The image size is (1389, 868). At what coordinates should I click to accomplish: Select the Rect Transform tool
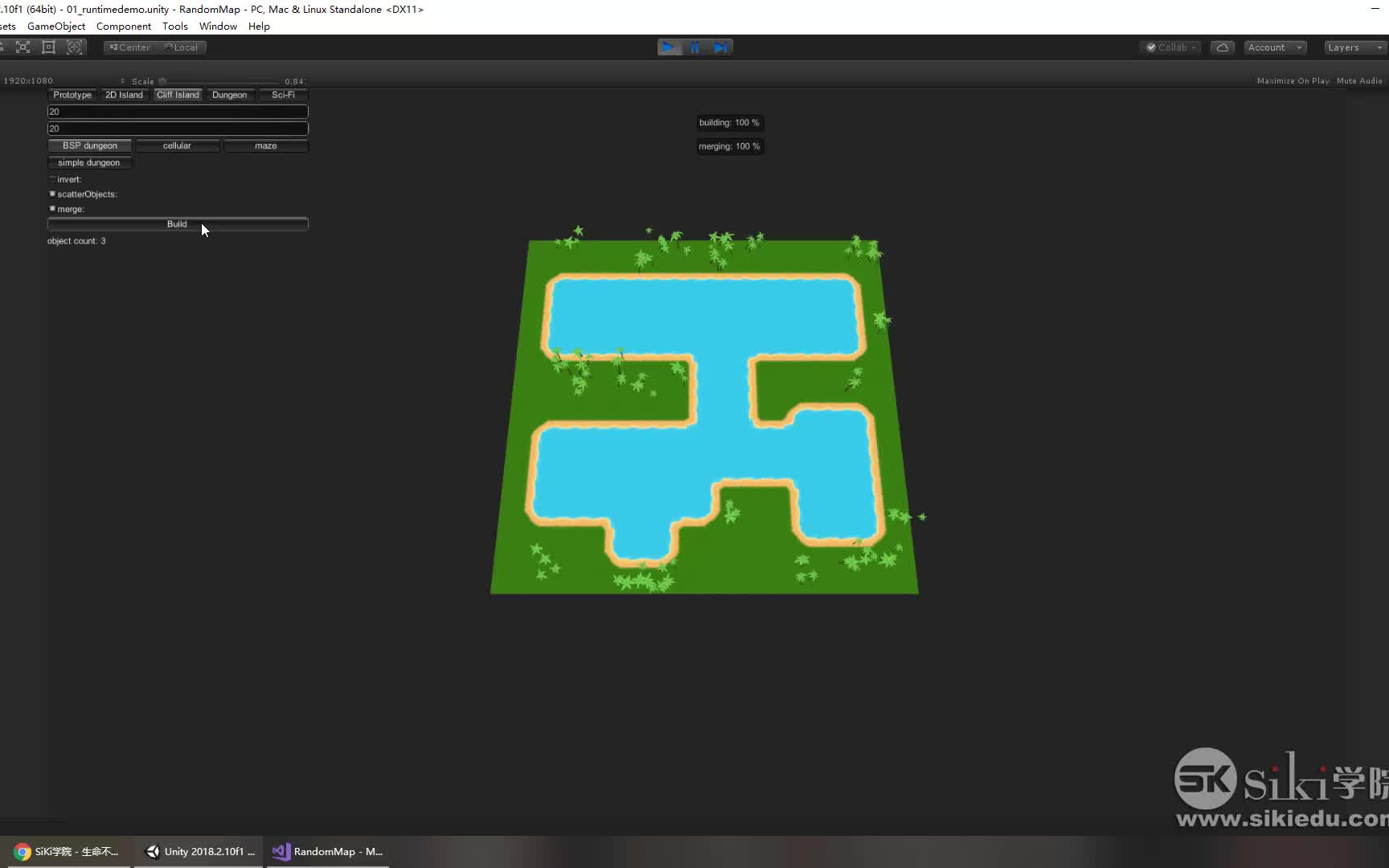pyautogui.click(x=75, y=47)
